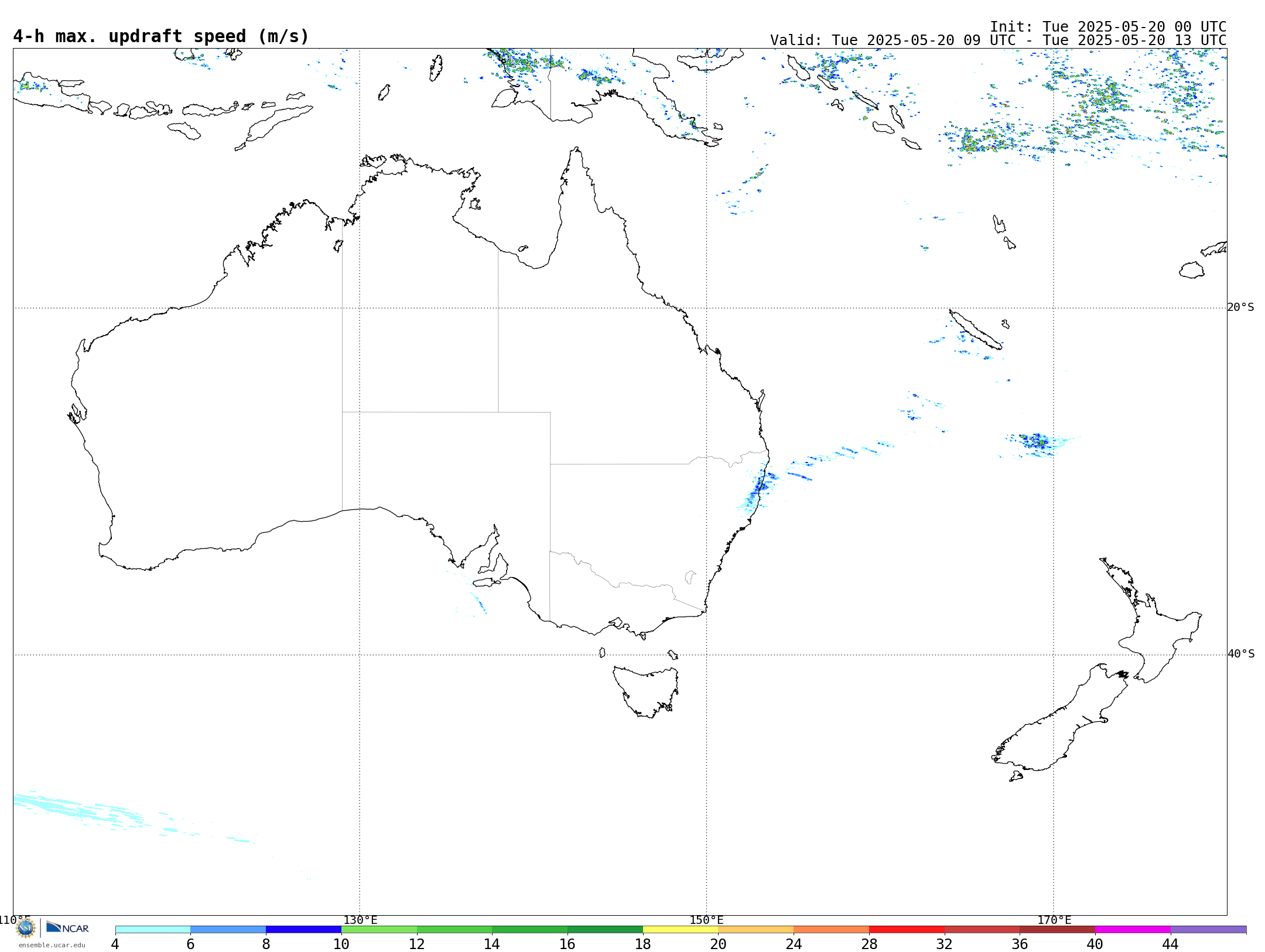Click the light green 10-12 colorbar swatch
Screen dimensions: 1265x952
379,930
